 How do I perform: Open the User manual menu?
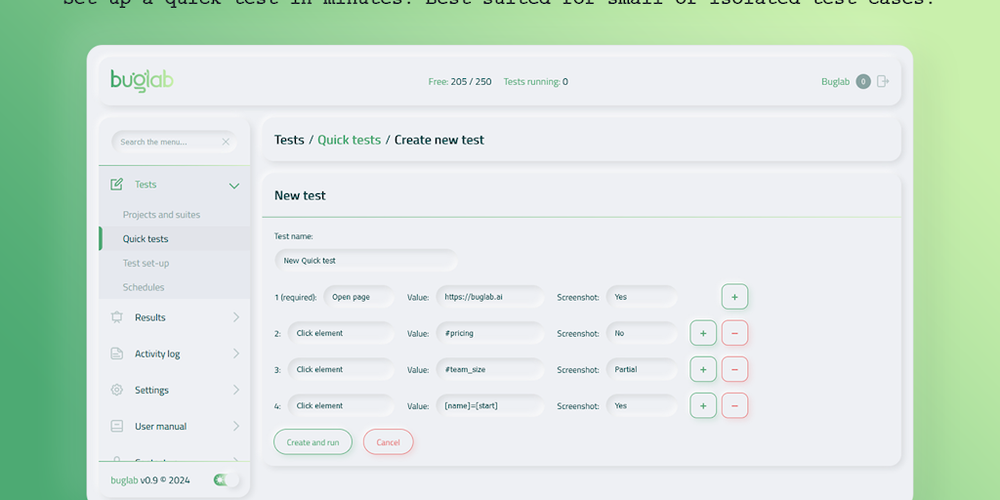pos(174,426)
